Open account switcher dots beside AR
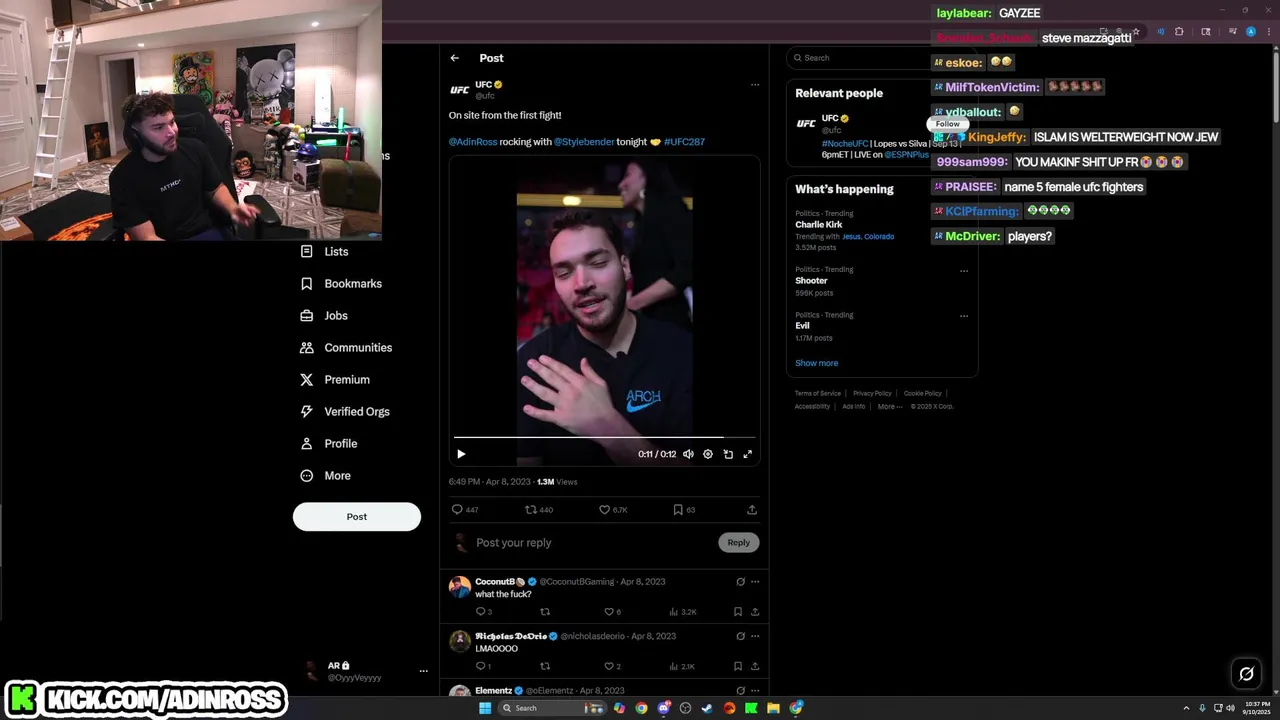The image size is (1280, 720). (x=424, y=671)
